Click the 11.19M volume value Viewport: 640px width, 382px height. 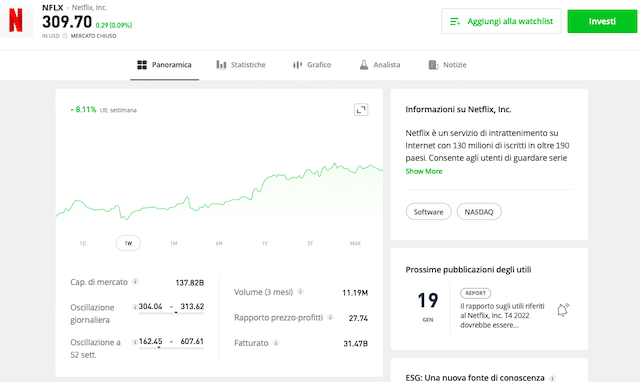click(355, 293)
